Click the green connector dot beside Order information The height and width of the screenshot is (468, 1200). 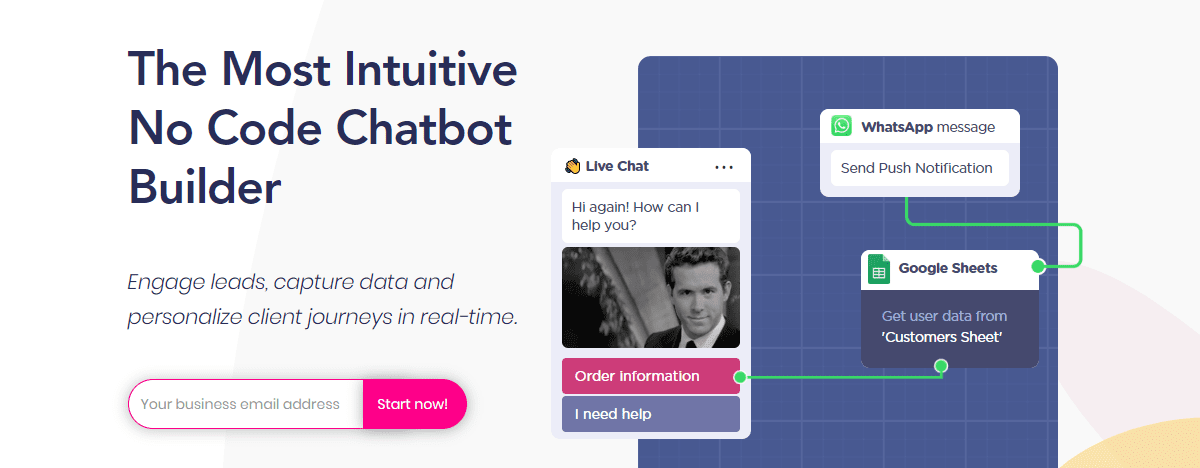740,377
